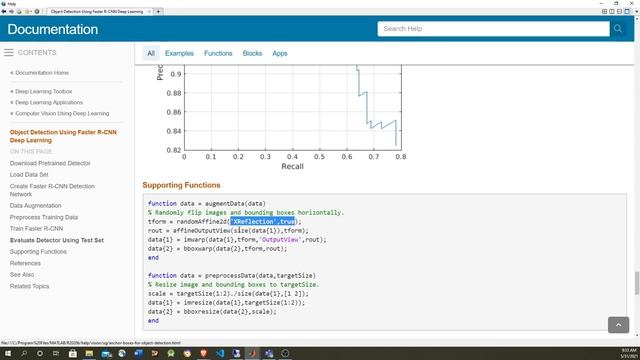Jump to Create Faster R-CNN Detection Network
The height and width of the screenshot is (360, 640).
52,190
